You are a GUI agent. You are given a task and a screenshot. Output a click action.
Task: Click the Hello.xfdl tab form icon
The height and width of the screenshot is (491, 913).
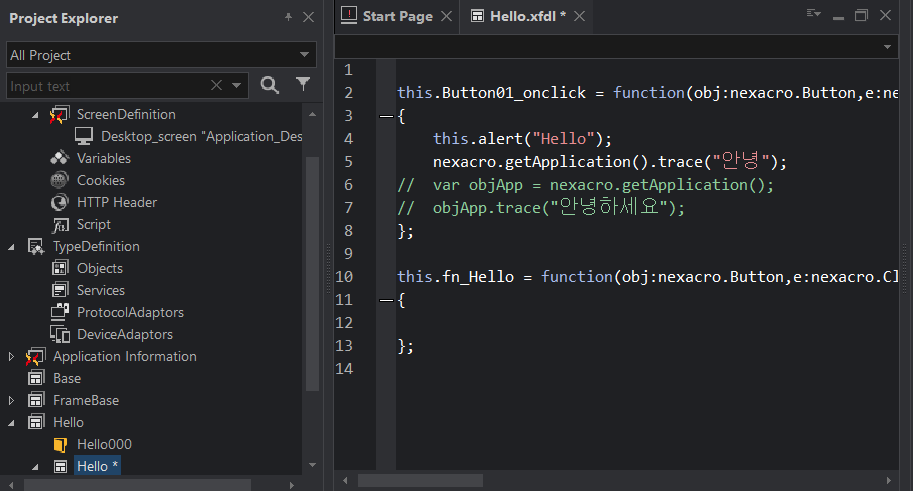[477, 16]
